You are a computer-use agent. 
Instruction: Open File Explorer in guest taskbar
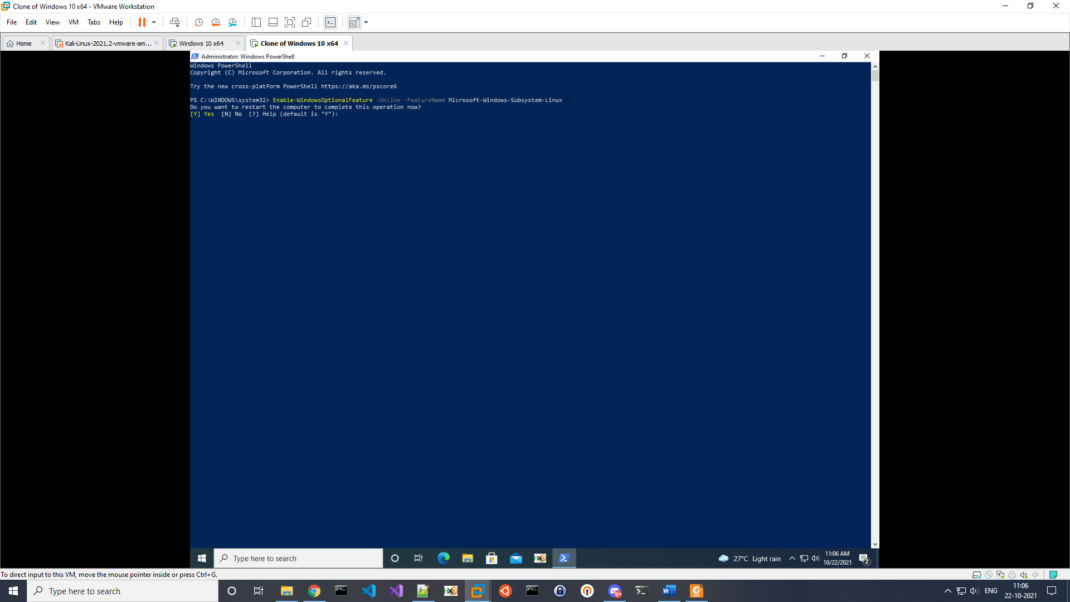(467, 558)
